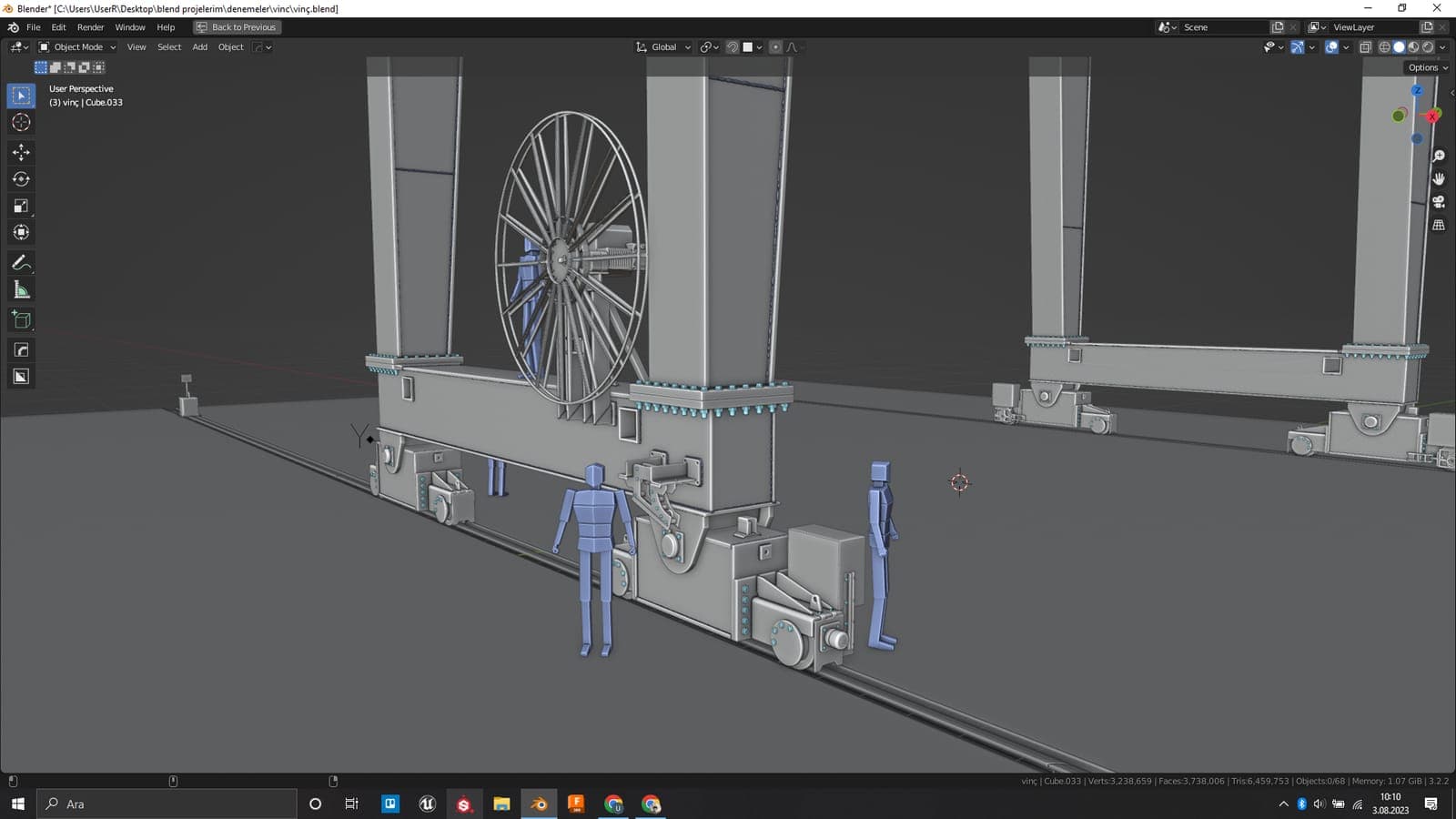Open the transform orientation Global dropdown
This screenshot has width=1456, height=819.
pyautogui.click(x=662, y=46)
